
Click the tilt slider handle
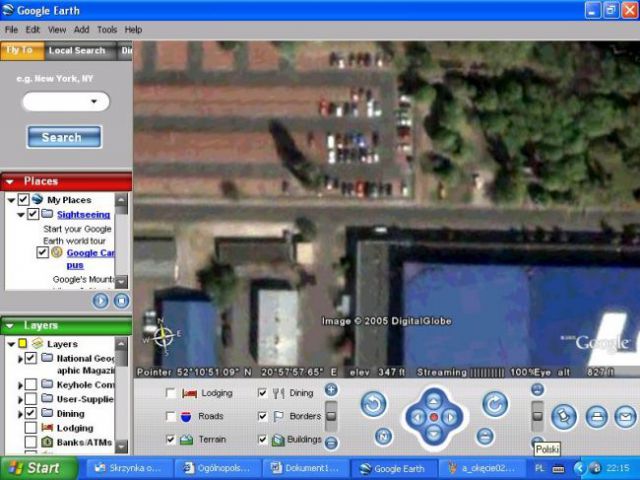pos(538,416)
